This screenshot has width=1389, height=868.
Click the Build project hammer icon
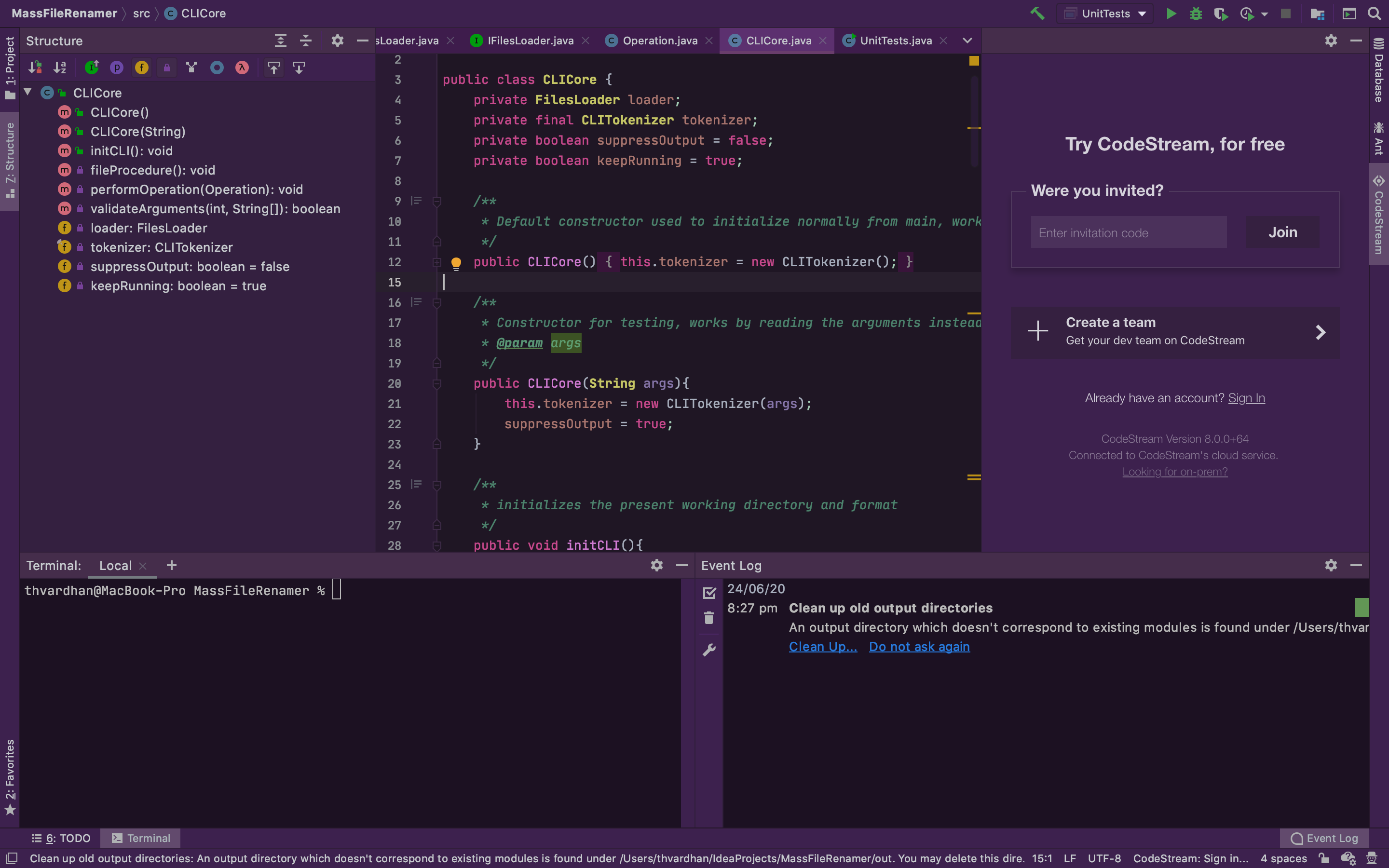point(1037,13)
